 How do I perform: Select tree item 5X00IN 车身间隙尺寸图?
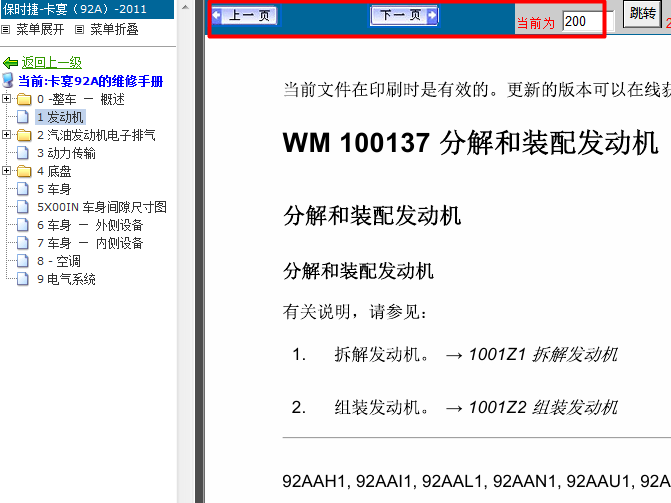[102, 207]
